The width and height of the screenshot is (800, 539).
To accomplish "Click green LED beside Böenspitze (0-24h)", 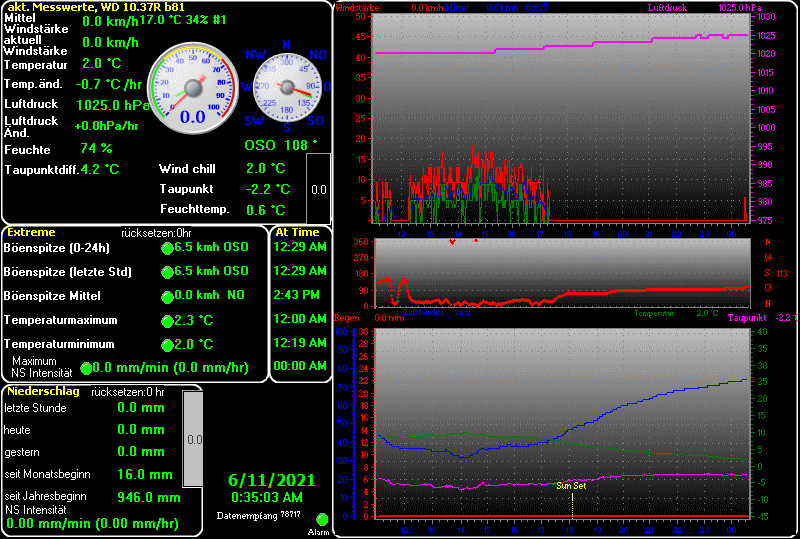I will pyautogui.click(x=167, y=247).
